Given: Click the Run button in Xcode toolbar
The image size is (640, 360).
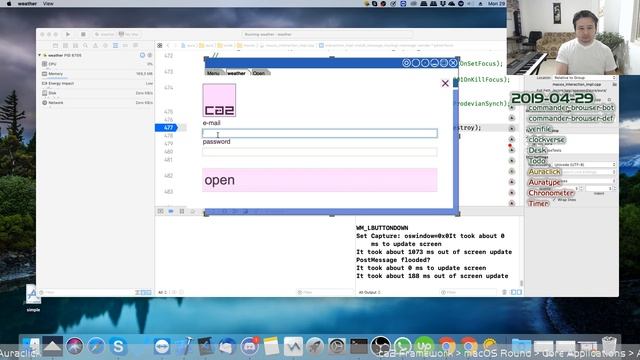Looking at the screenshot, I should (x=68, y=35).
